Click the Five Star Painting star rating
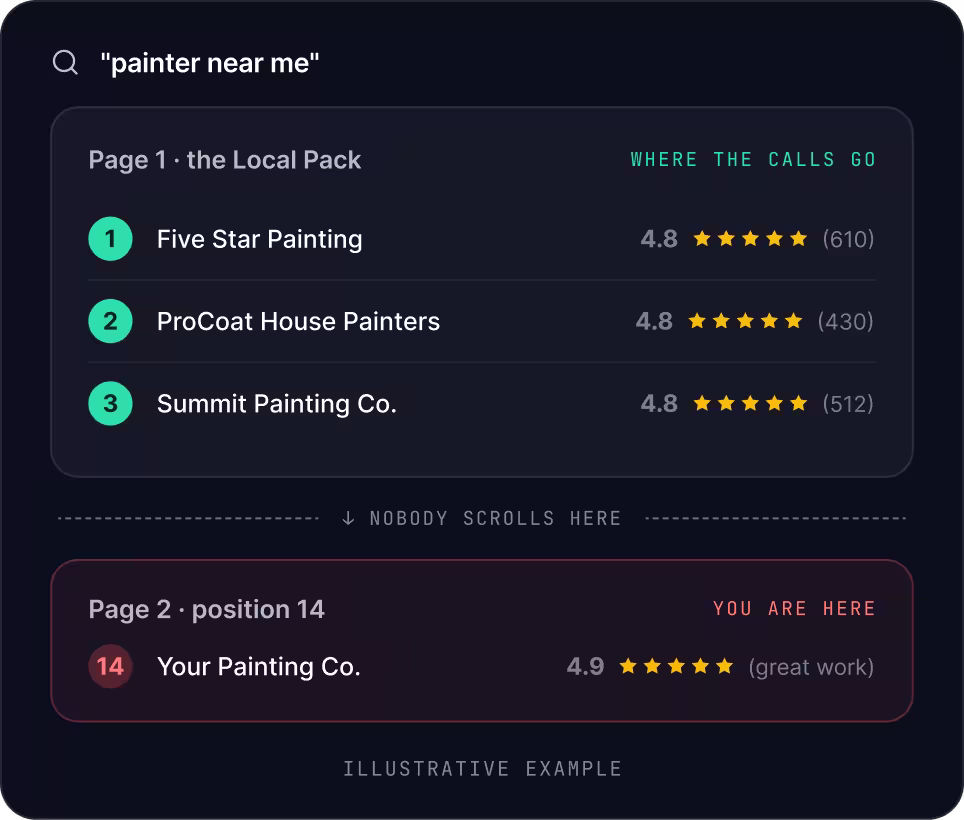This screenshot has width=964, height=820. 750,239
